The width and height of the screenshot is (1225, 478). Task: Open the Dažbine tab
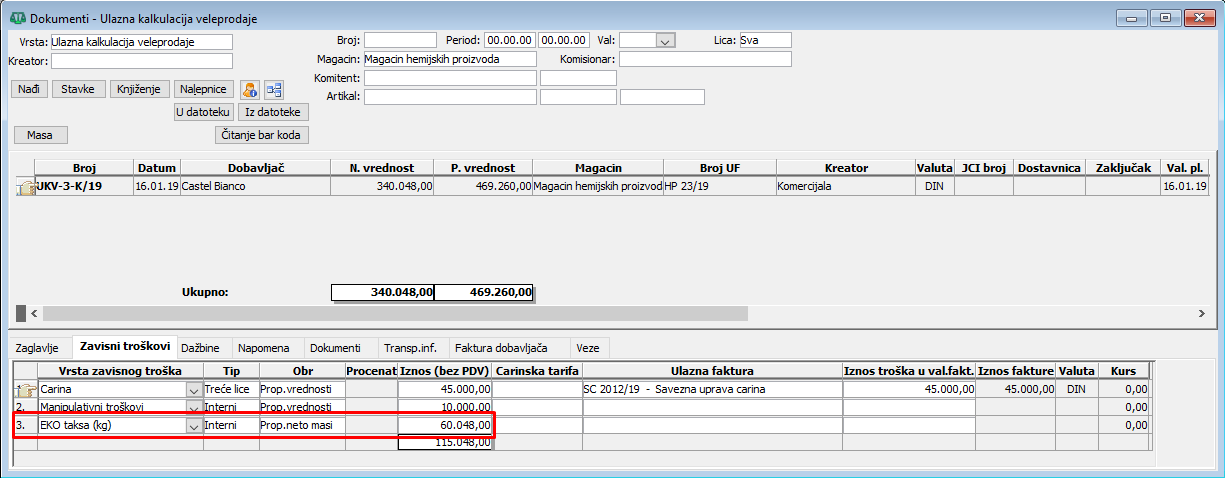point(207,348)
